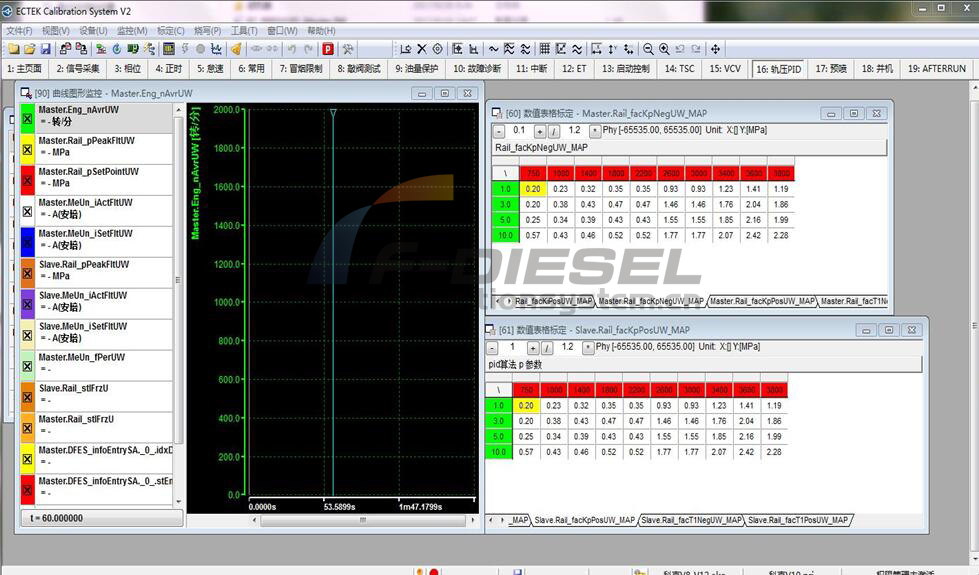Click the double-wave approx-equal curve icon
979x575 pixels.
pyautogui.click(x=577, y=49)
